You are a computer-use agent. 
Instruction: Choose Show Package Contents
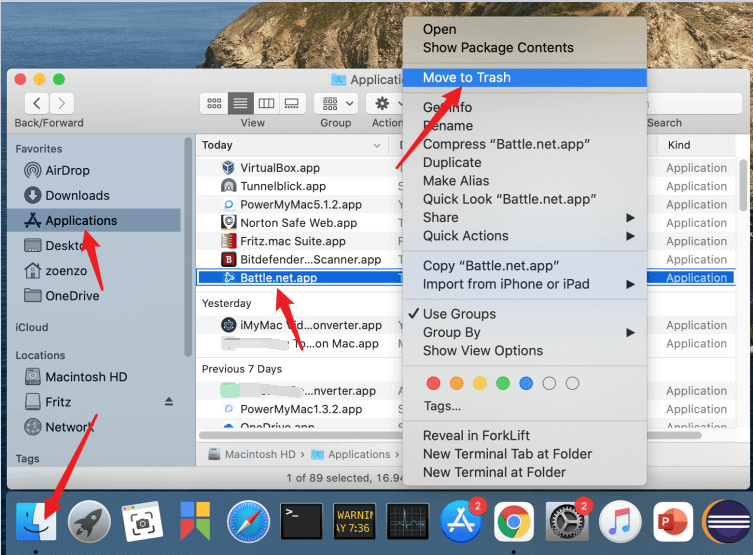(524, 48)
